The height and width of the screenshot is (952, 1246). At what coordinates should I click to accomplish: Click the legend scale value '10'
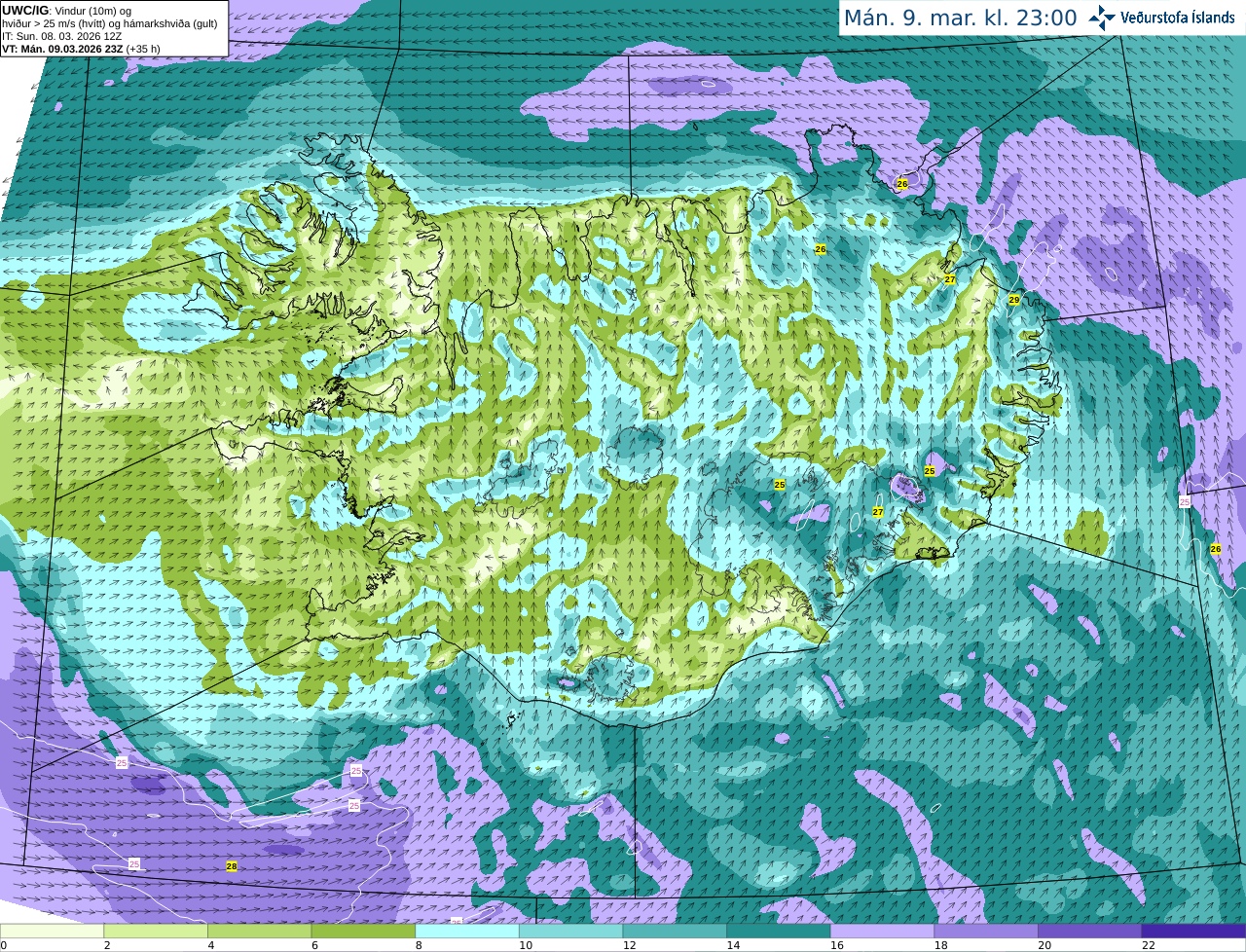[x=526, y=945]
